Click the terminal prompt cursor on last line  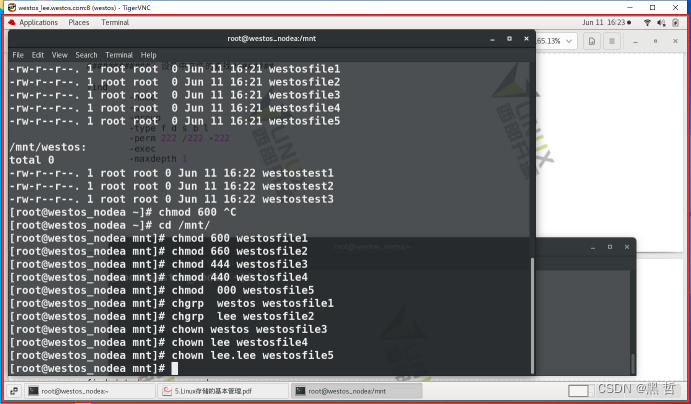(175, 369)
